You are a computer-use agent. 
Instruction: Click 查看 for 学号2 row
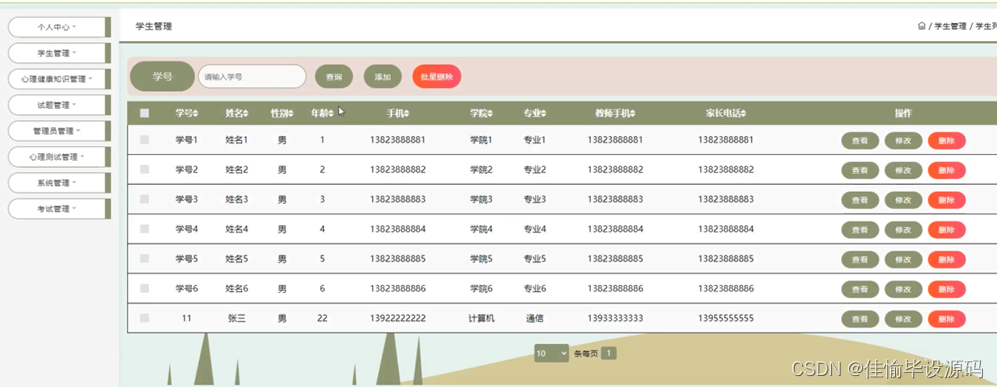[860, 170]
